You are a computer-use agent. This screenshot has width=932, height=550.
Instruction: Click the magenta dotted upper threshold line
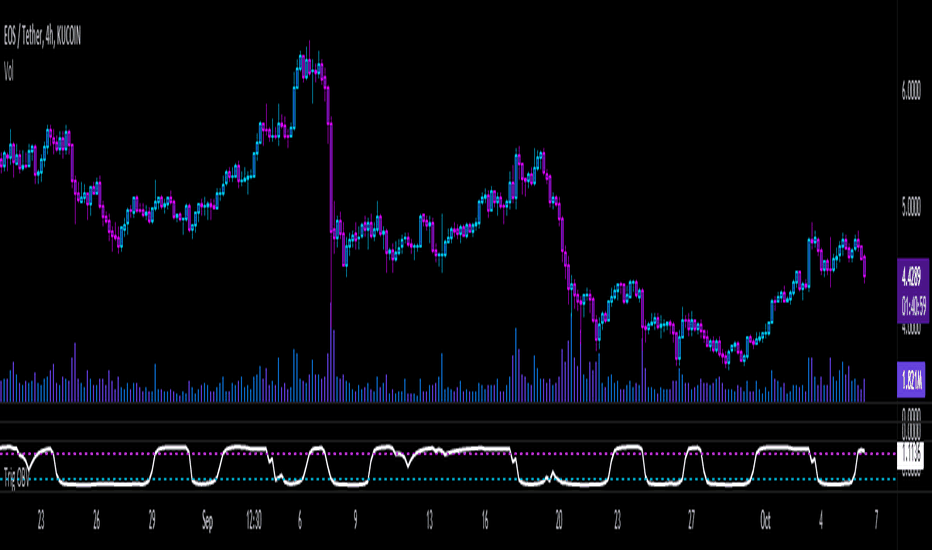pos(448,454)
